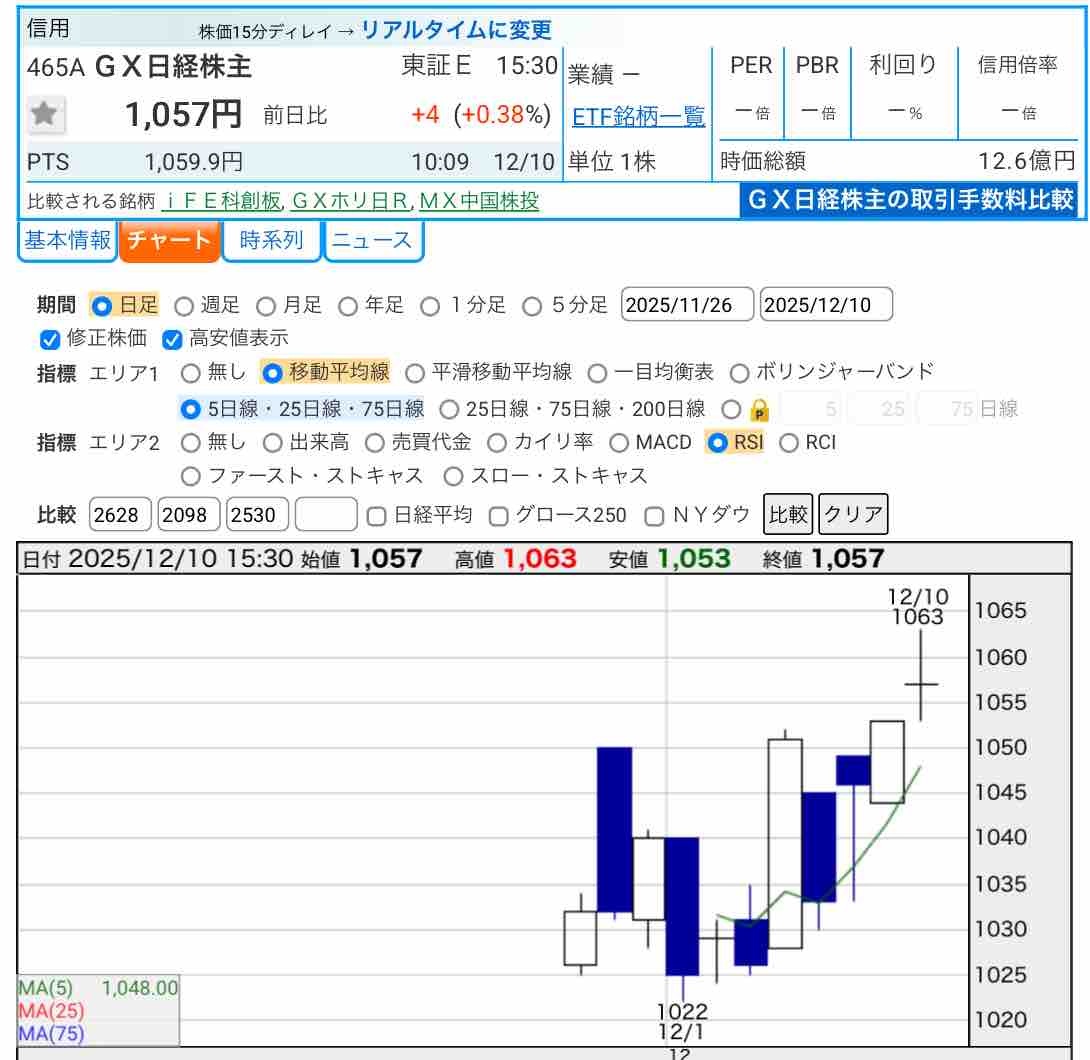Open the ETF銘柄一覧 link
1090x1060 pixels.
638,117
